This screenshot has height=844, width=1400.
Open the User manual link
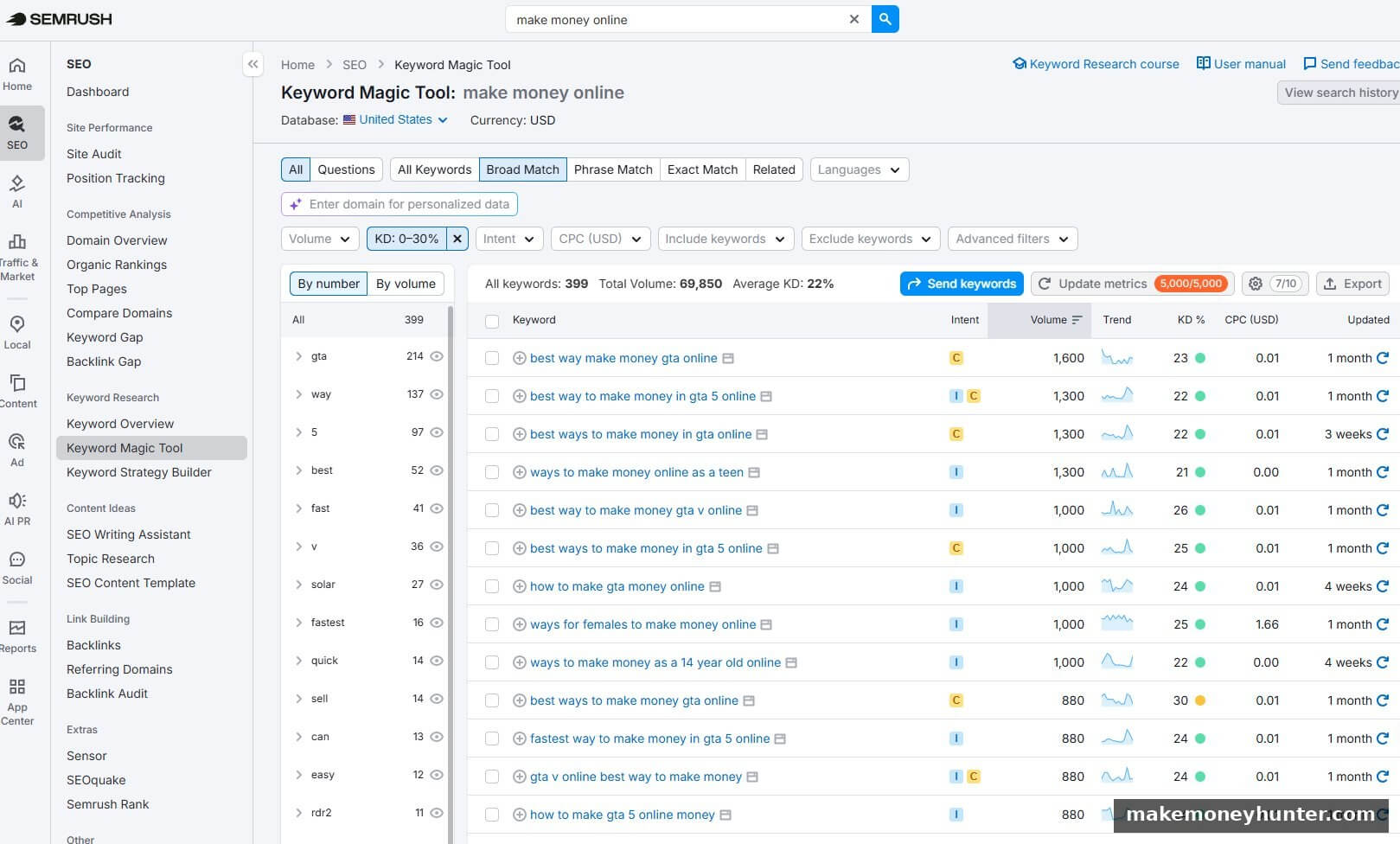1241,64
